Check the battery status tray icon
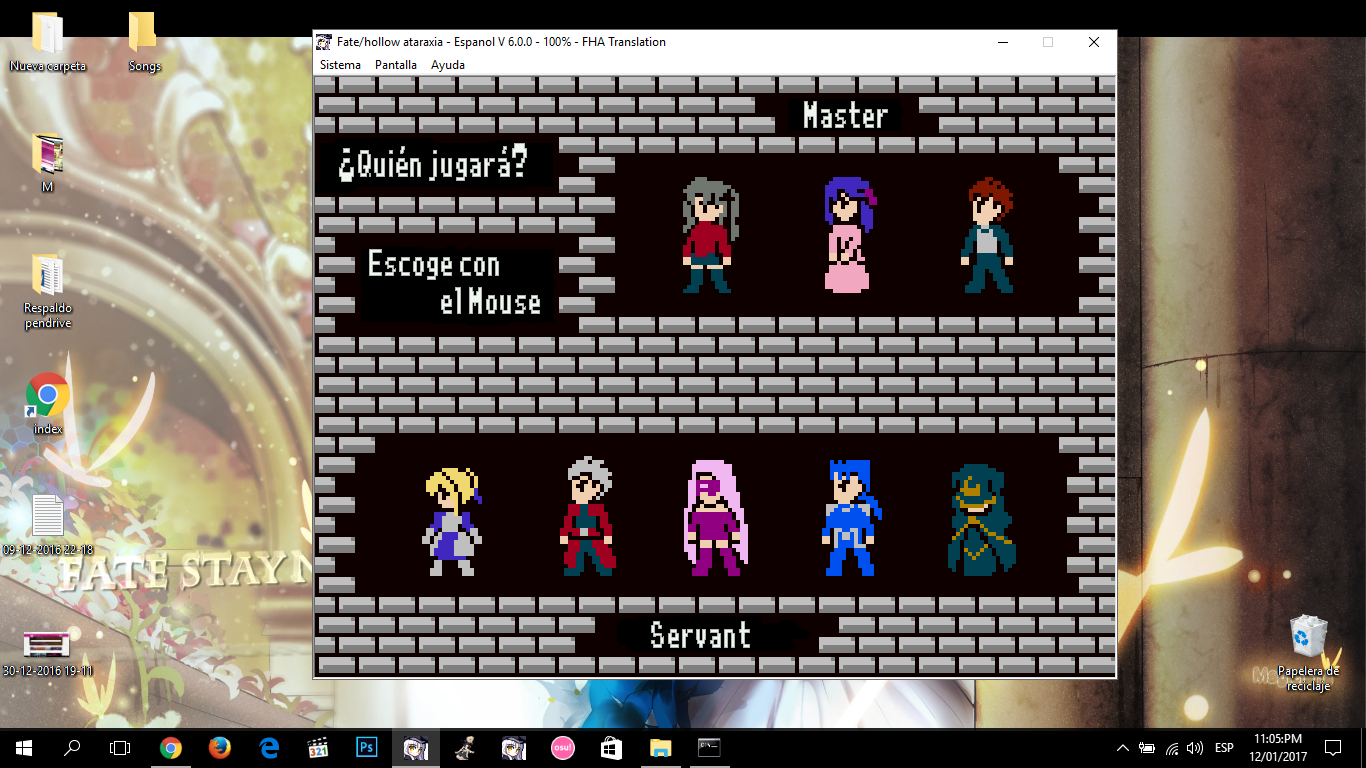This screenshot has width=1366, height=768. tap(1147, 748)
